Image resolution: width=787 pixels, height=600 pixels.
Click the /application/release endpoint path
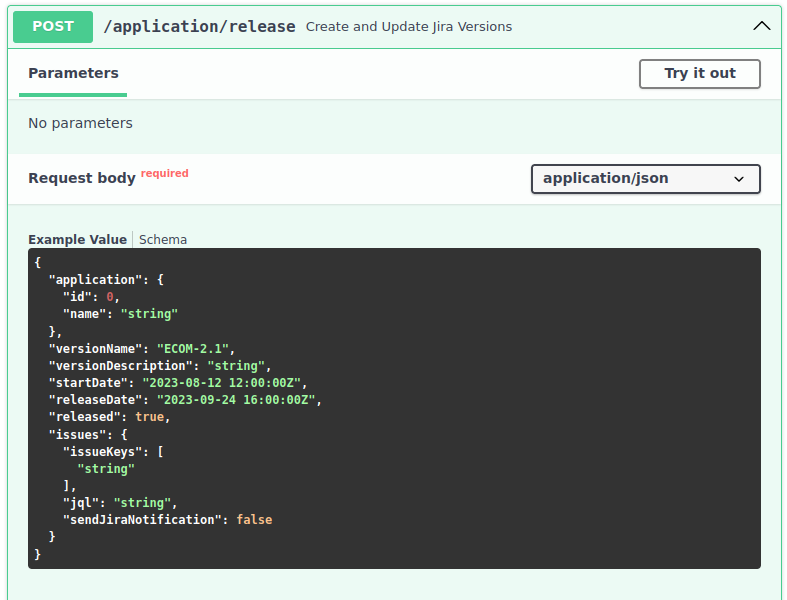tap(199, 27)
